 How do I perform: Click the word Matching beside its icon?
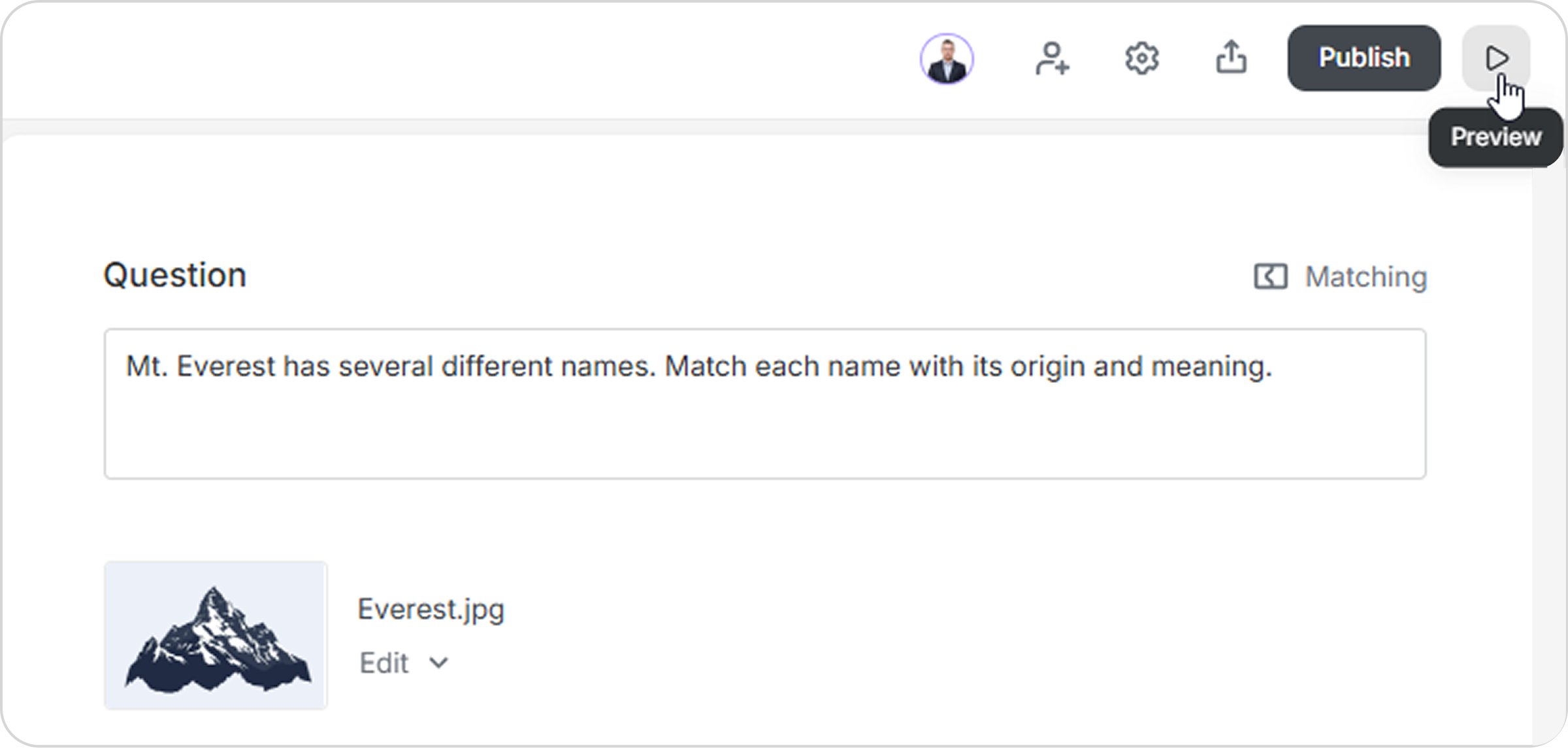point(1366,277)
